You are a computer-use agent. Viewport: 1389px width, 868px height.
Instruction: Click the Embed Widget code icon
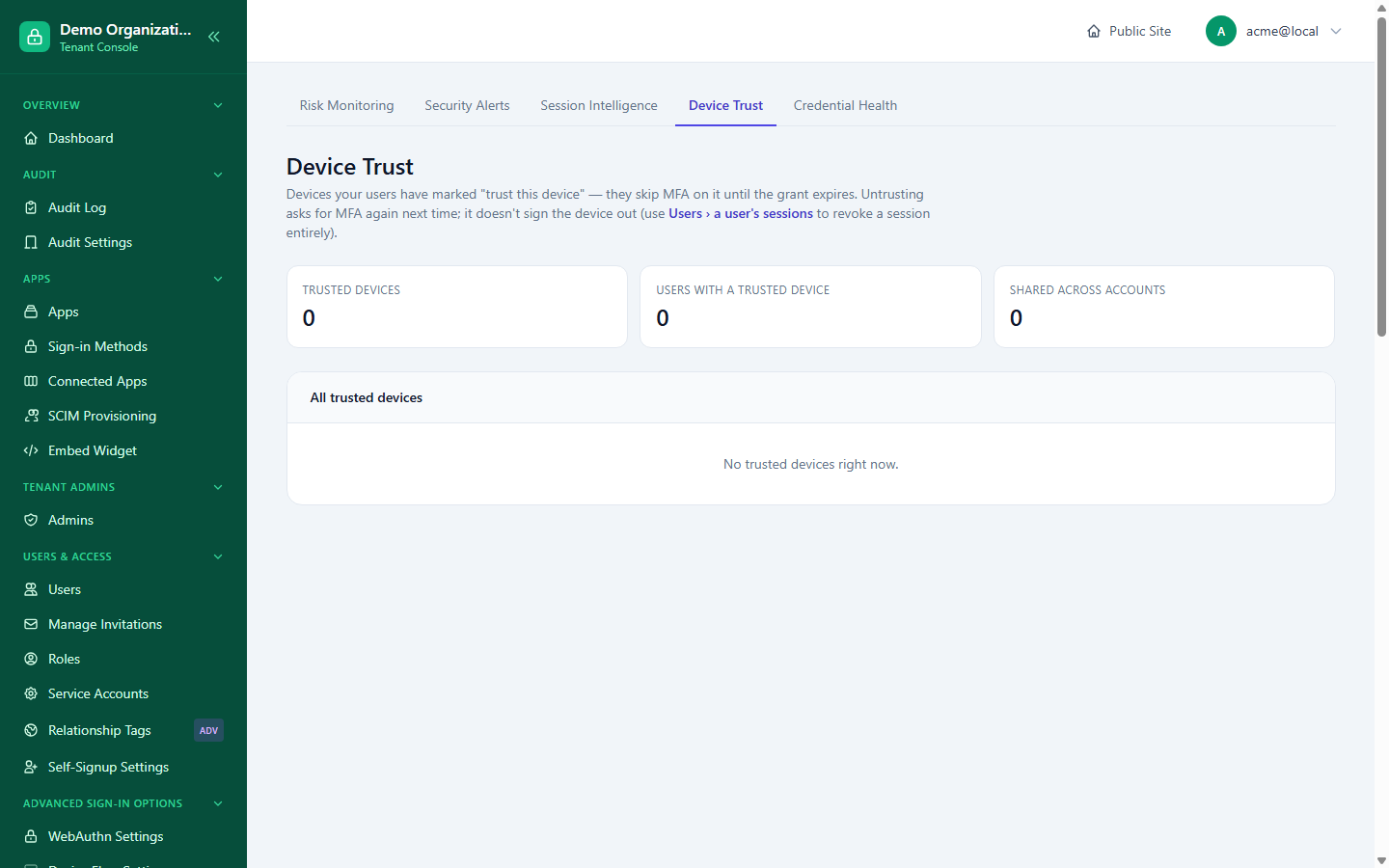pos(31,450)
